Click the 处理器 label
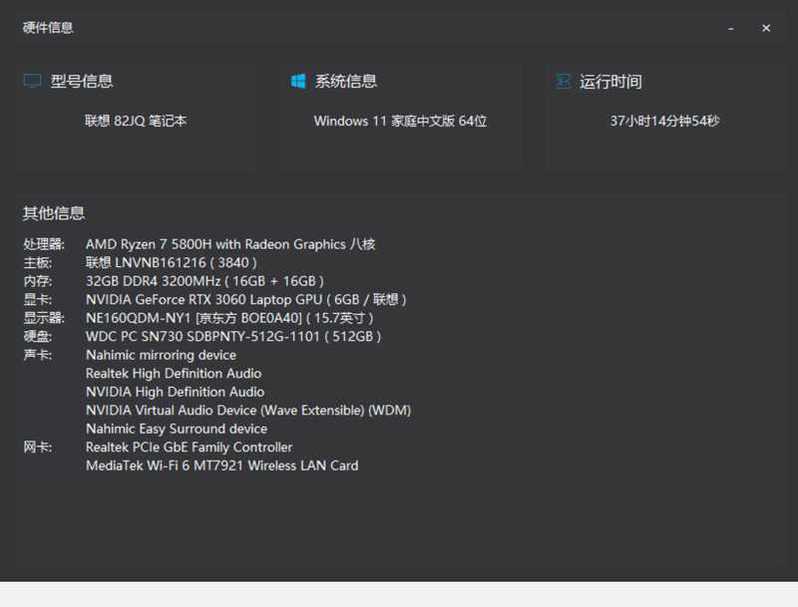798x607 pixels. tap(44, 244)
